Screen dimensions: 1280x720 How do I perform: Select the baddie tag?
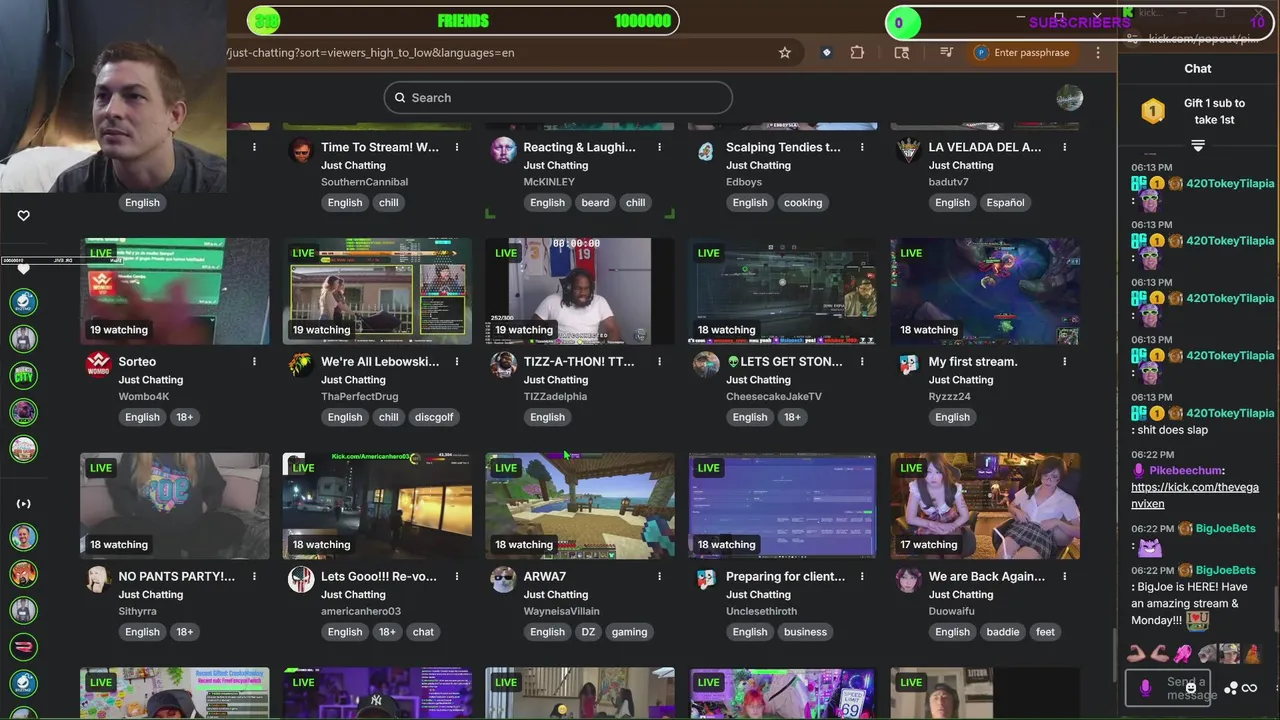click(x=1003, y=632)
